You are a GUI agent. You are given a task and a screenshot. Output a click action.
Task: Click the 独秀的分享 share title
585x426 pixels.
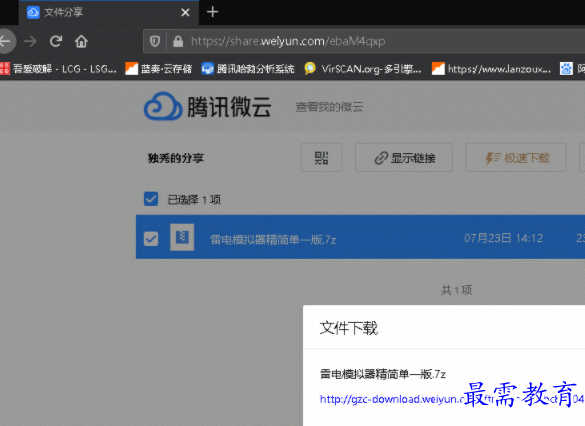pyautogui.click(x=176, y=158)
